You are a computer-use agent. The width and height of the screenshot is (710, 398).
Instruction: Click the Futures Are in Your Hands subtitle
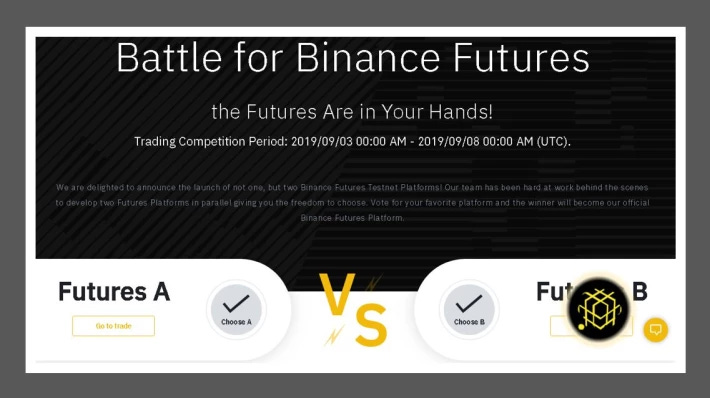[352, 112]
